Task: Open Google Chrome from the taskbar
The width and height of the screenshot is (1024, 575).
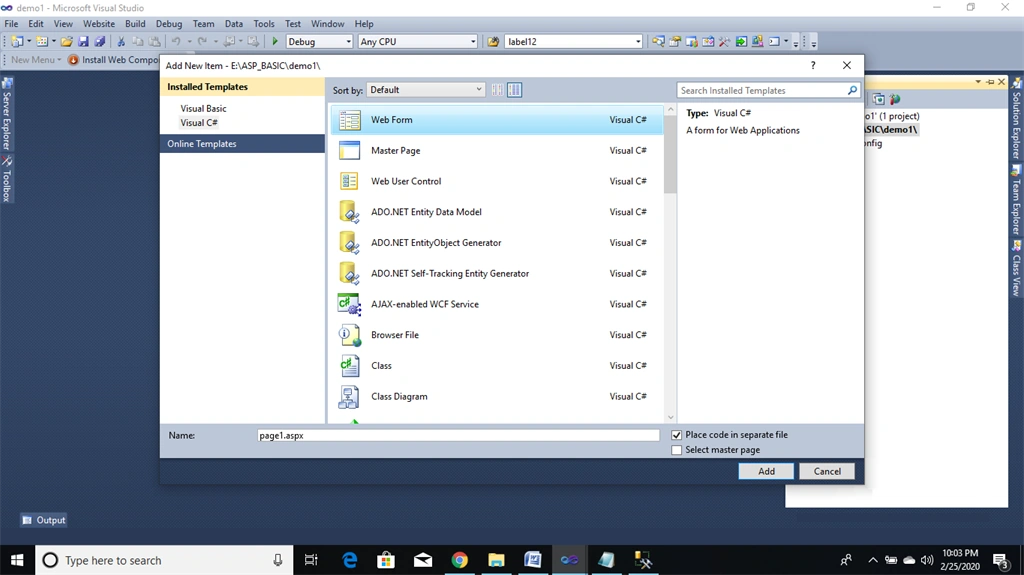Action: 460,560
